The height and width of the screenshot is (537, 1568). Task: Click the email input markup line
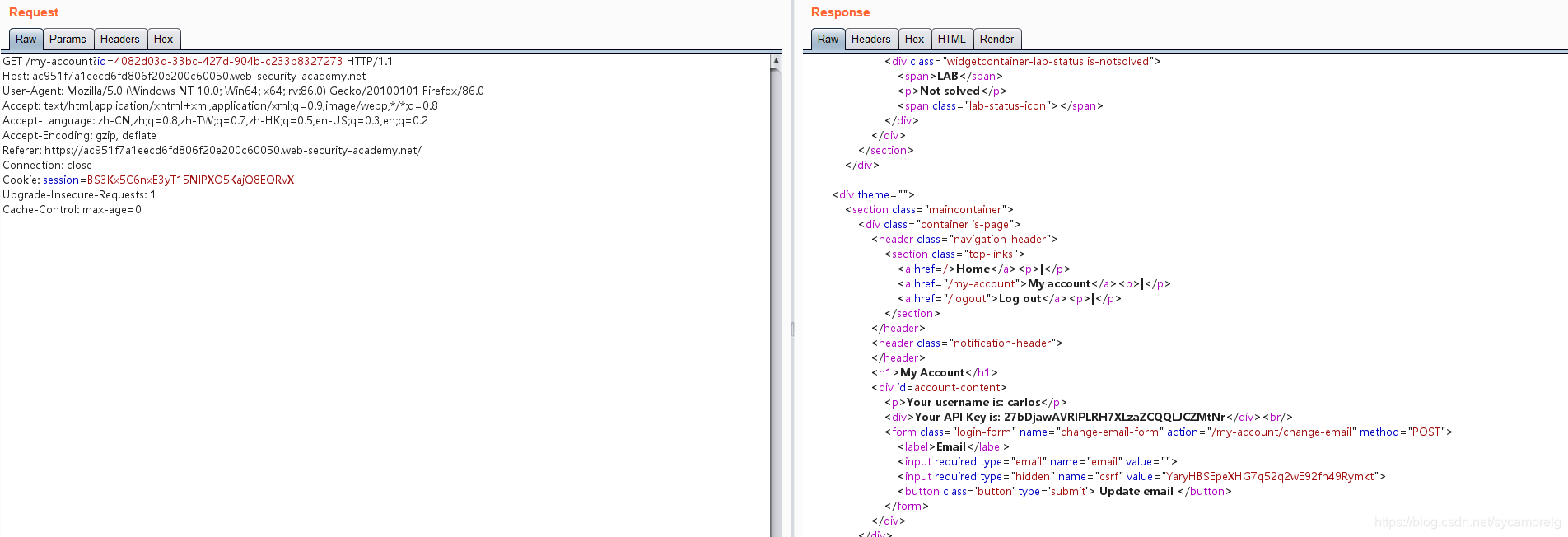(1038, 462)
